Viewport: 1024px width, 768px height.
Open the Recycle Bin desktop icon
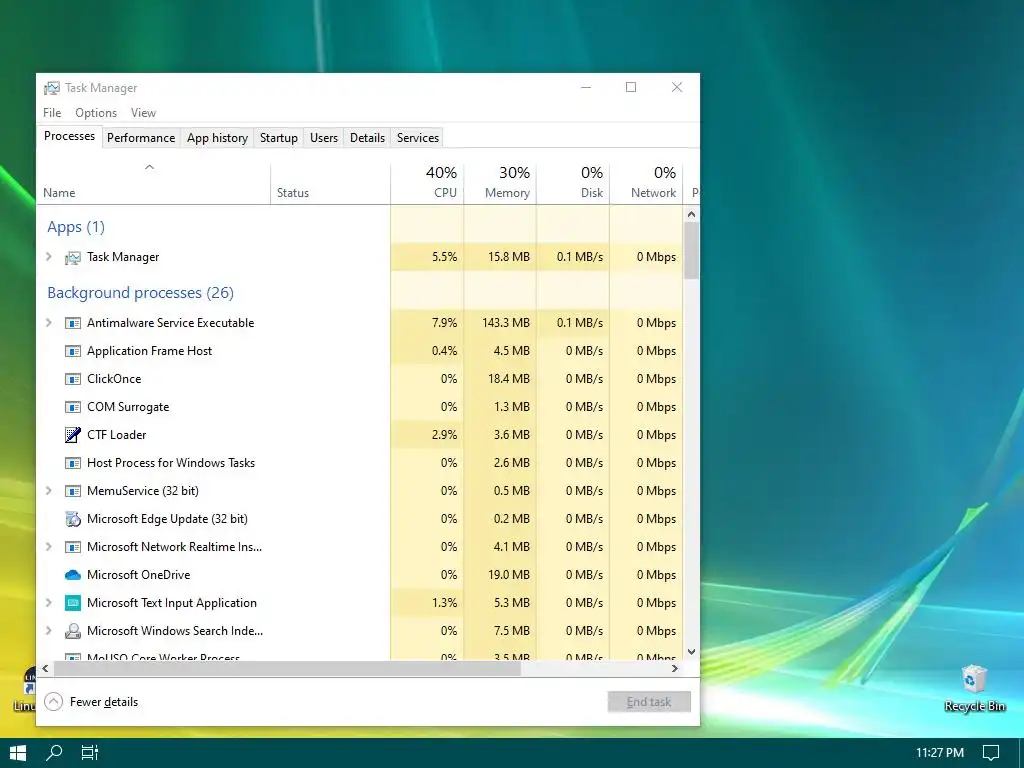click(x=974, y=688)
